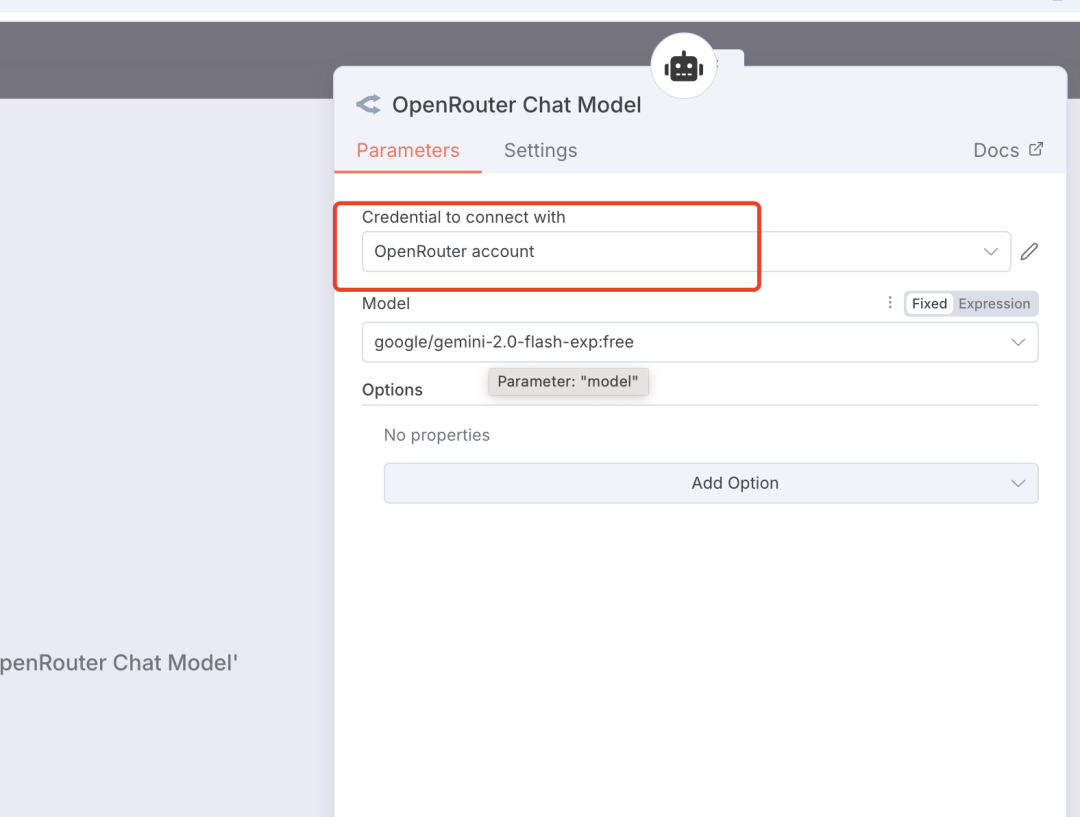Switch Model field to Expression mode
The height and width of the screenshot is (817, 1080).
(994, 304)
